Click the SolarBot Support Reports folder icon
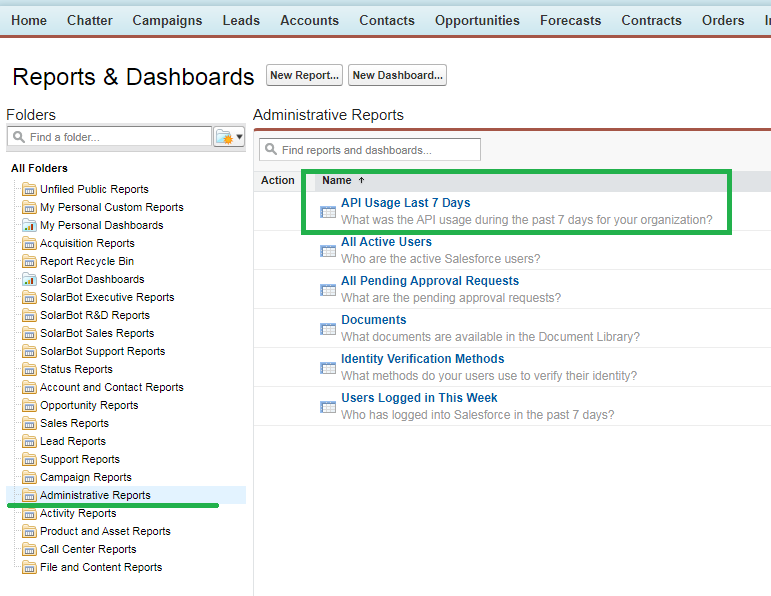The image size is (771, 596). point(30,352)
